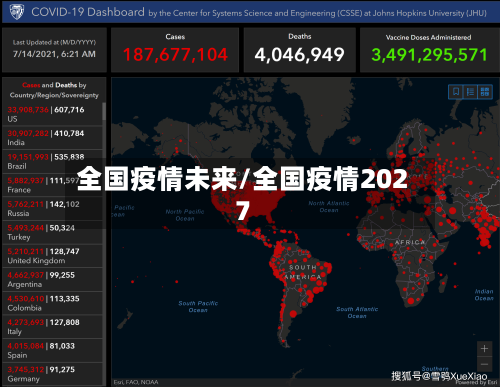Click total deaths number 4,046,949
The height and width of the screenshot is (387, 500).
click(299, 55)
